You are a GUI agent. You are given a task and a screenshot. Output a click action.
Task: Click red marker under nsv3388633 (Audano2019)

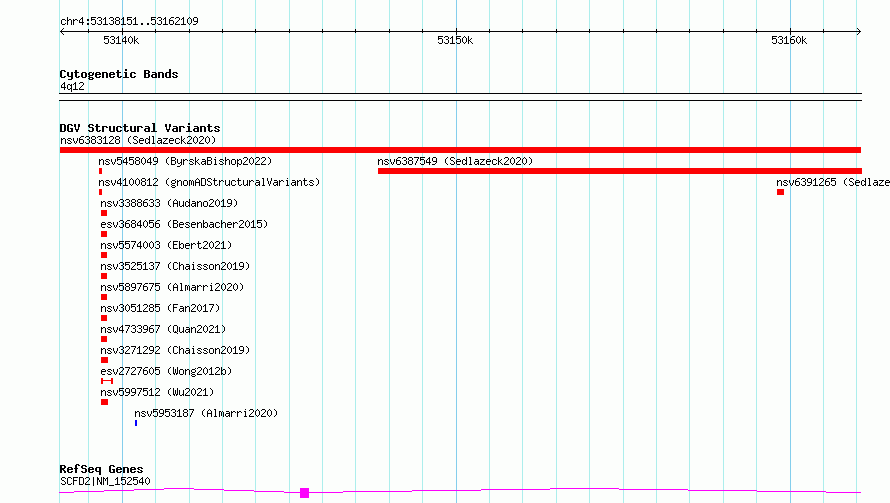104,213
